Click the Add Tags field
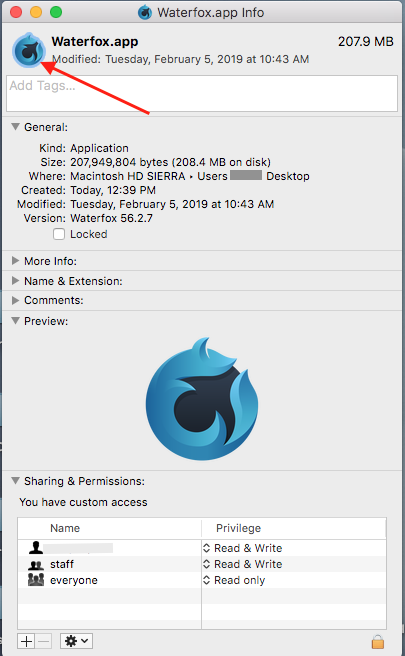Image resolution: width=405 pixels, height=656 pixels. [x=202, y=93]
